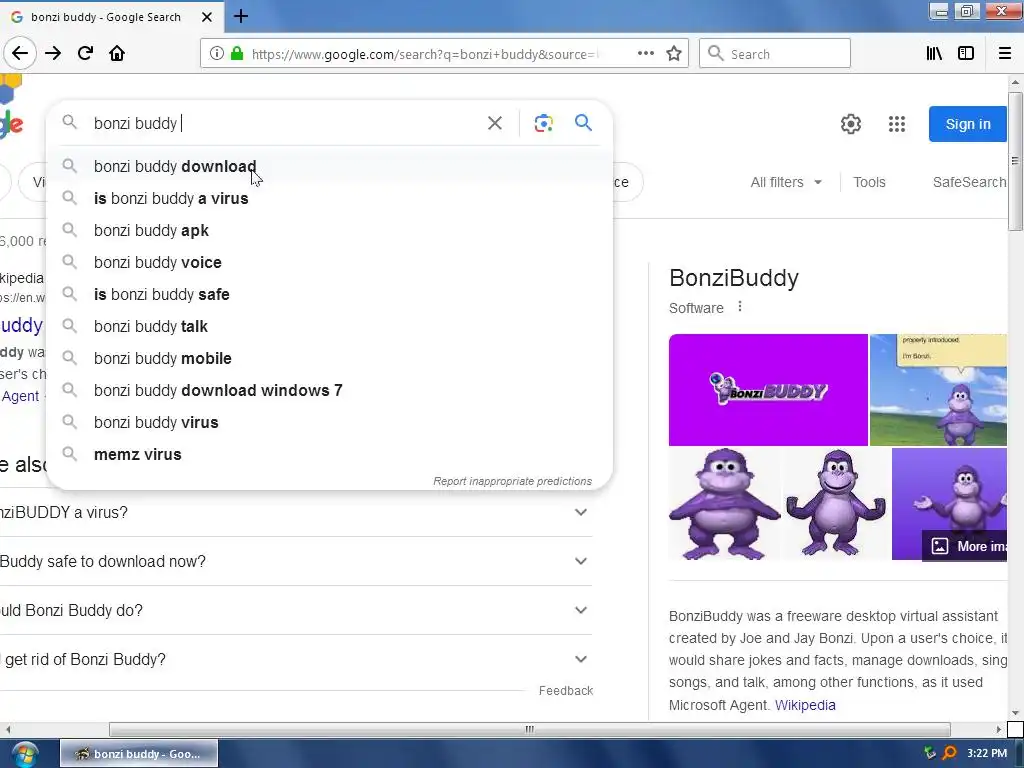The height and width of the screenshot is (768, 1024).
Task: Open the SafeSearch setting
Action: tap(969, 182)
